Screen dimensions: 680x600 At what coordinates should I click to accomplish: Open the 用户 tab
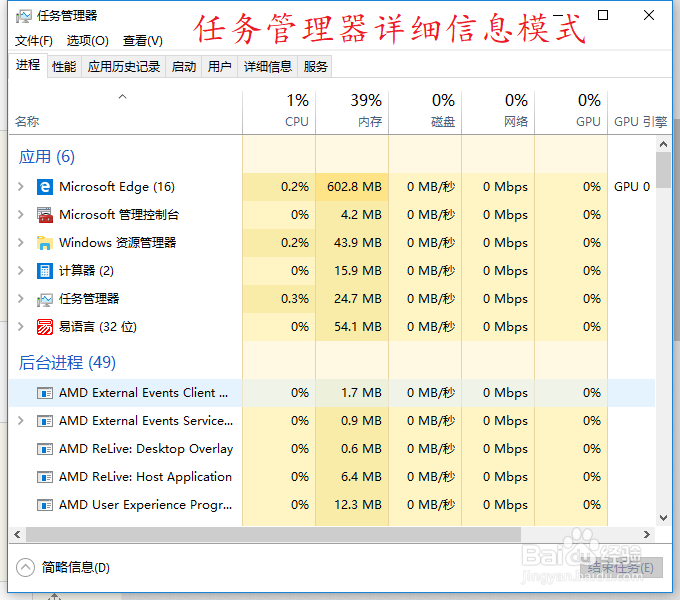(x=219, y=67)
